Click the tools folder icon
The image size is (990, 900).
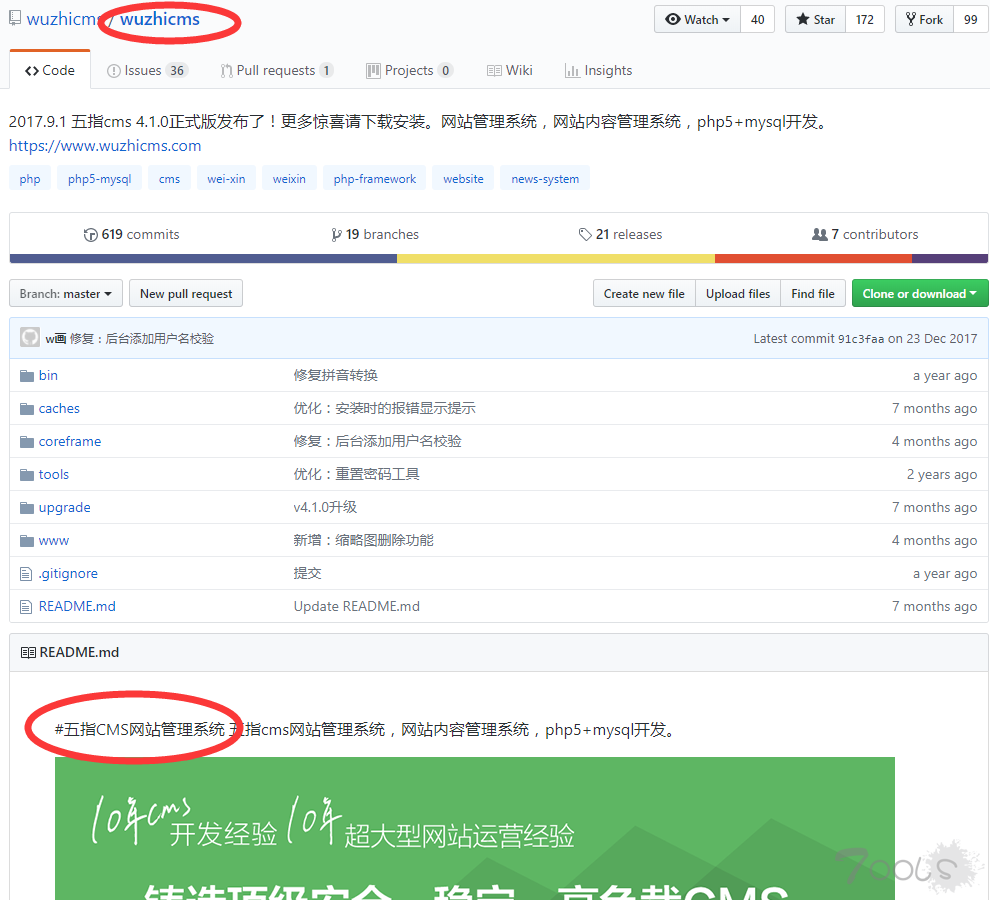coord(27,475)
